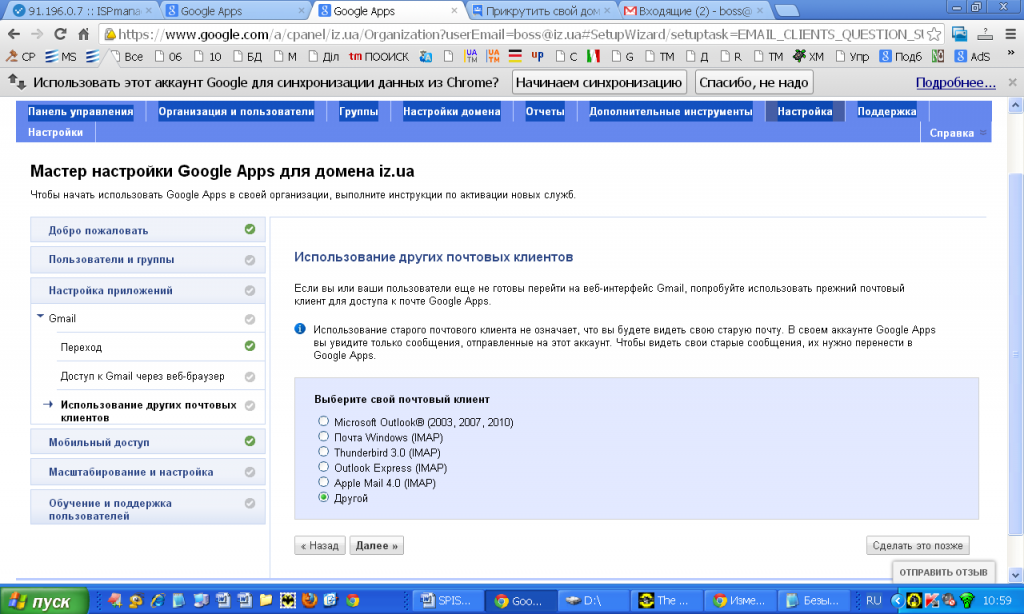This screenshot has height=614, width=1024.
Task: Select the Outlook Express (IMAP) option
Action: coord(323,466)
